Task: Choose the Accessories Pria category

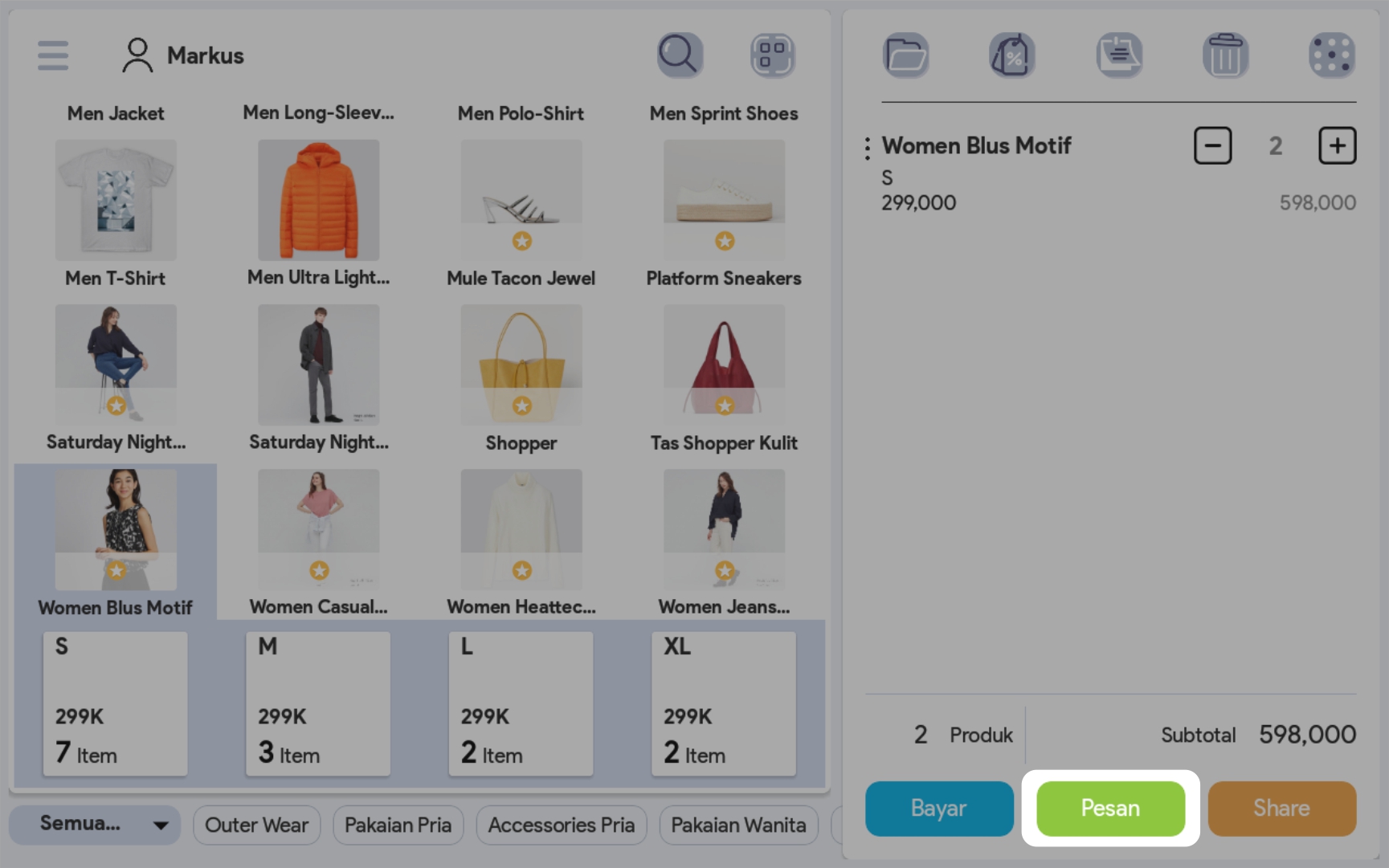Action: click(x=562, y=825)
